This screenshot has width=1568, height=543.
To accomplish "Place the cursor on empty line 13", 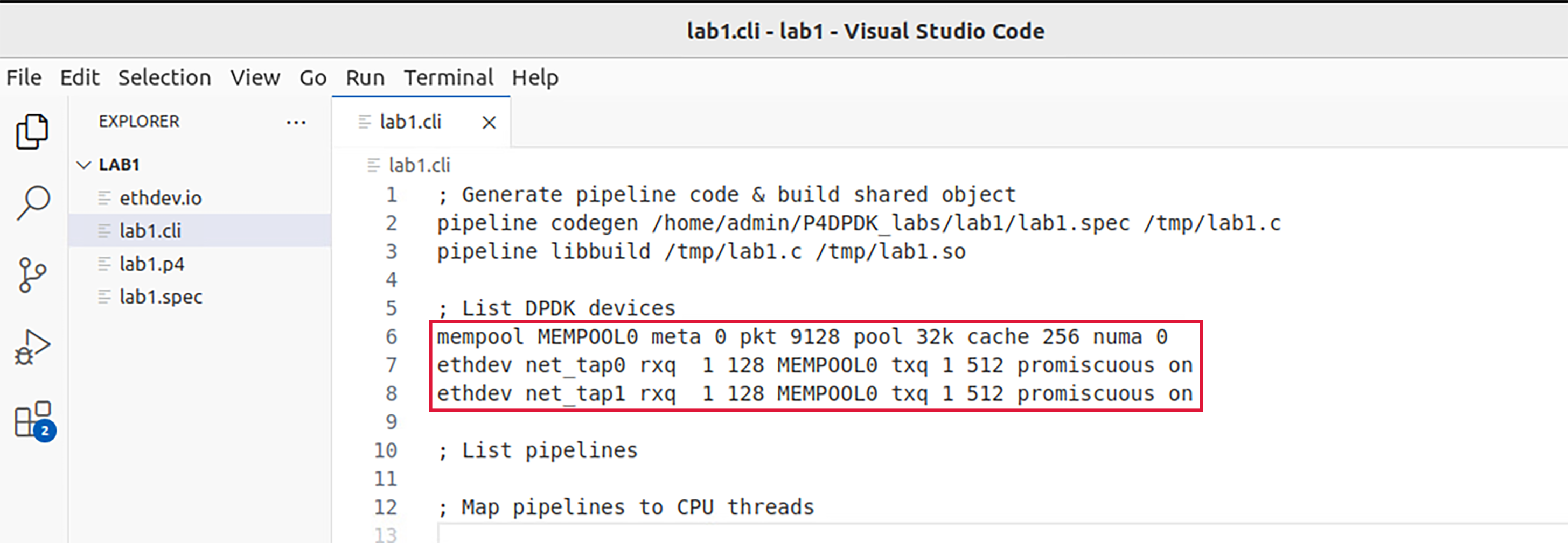I will 998,535.
